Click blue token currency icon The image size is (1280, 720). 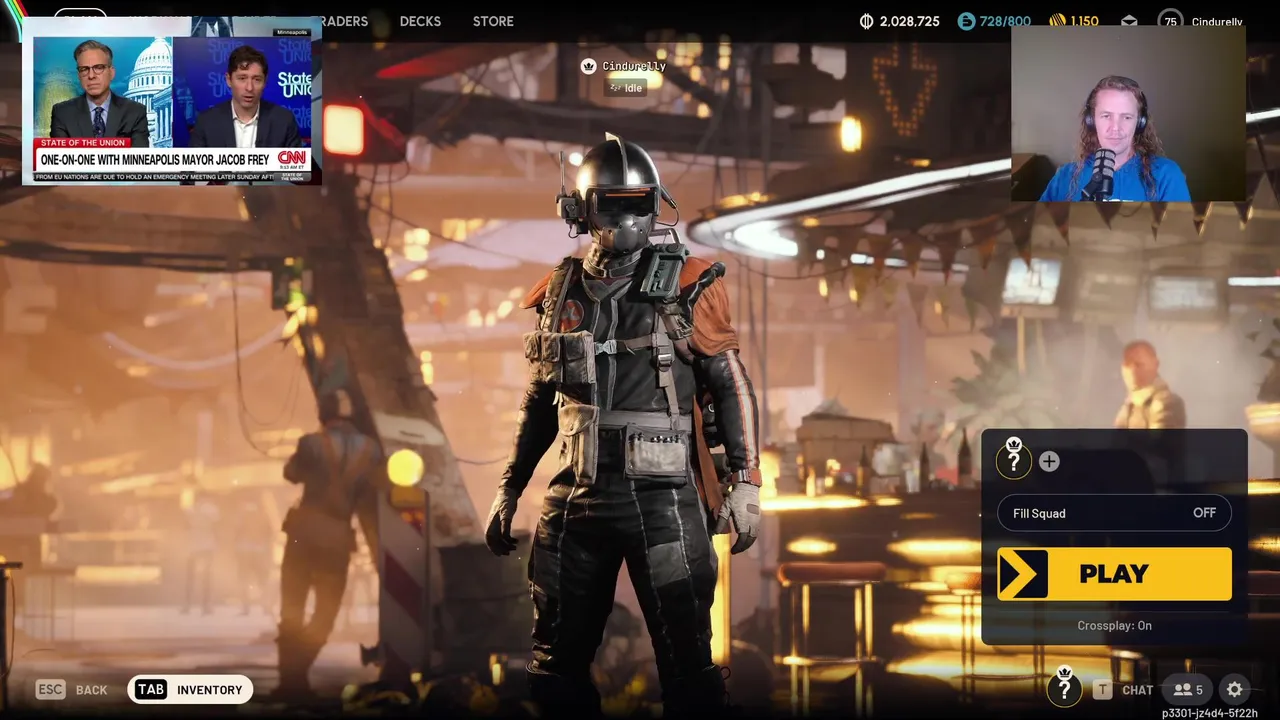tap(966, 21)
